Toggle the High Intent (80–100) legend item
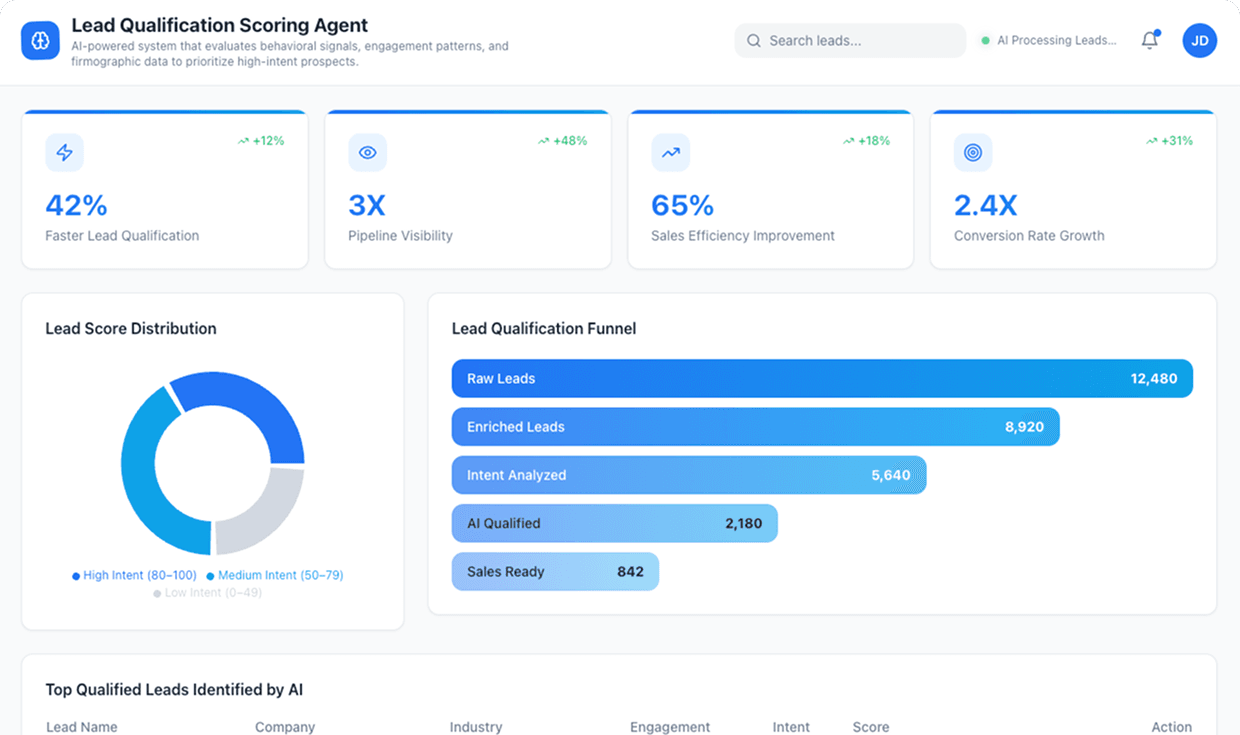Viewport: 1240px width, 735px height. point(136,575)
